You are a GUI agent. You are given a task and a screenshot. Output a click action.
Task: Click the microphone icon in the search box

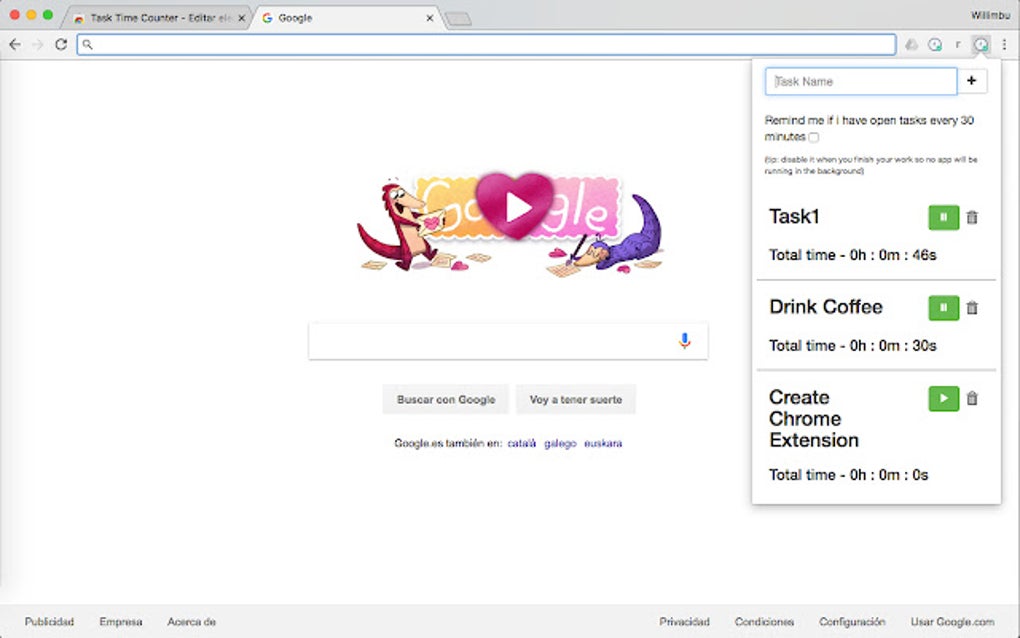[x=684, y=340]
